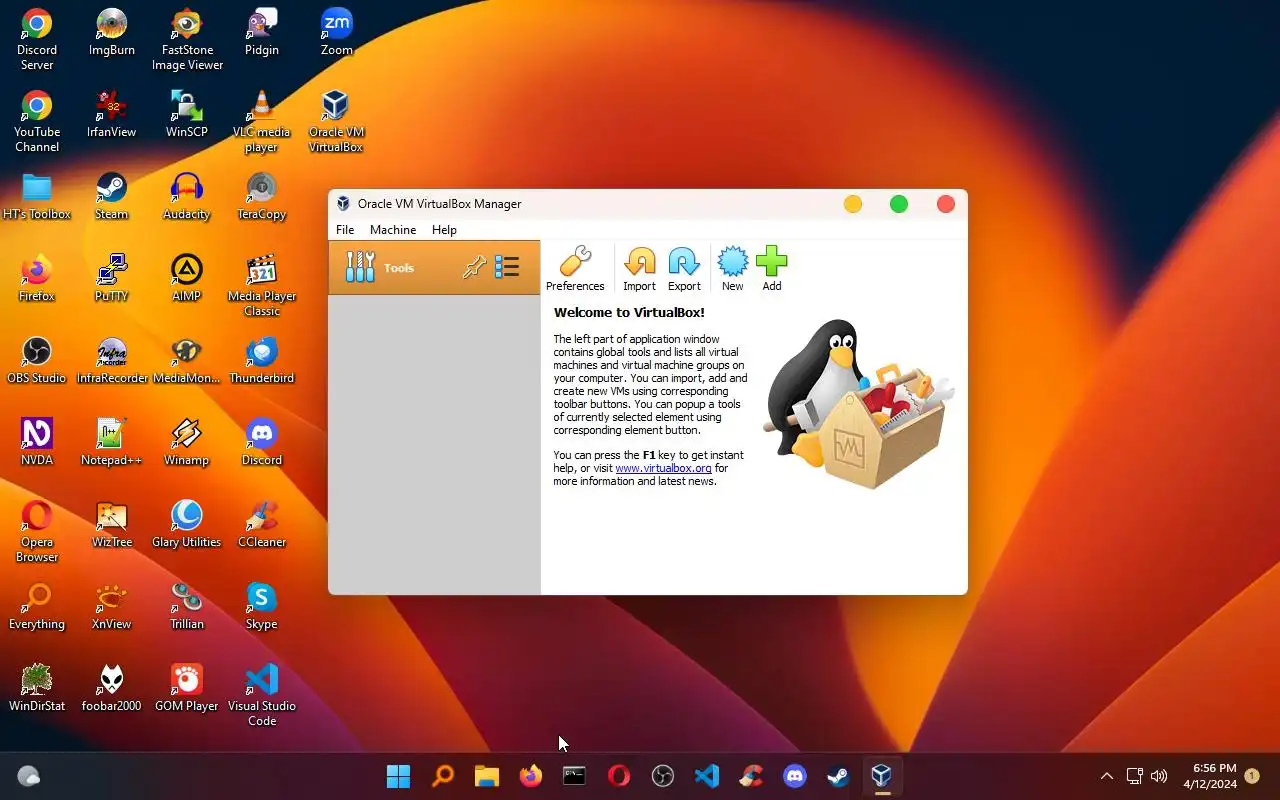Select the Zoom desktop icon
Screen dimensions: 1280x800
(x=336, y=32)
